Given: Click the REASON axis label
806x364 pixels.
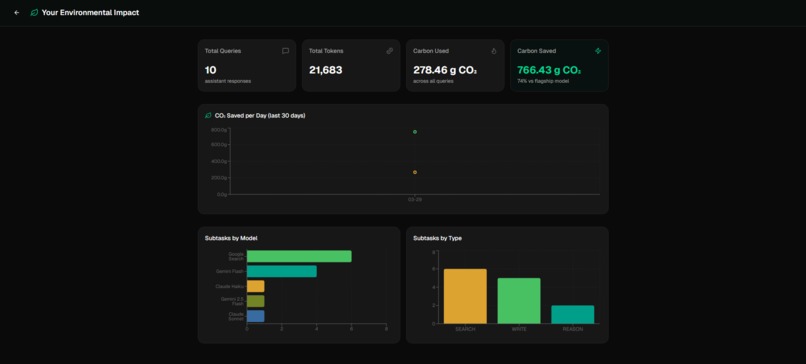Looking at the screenshot, I should 573,329.
